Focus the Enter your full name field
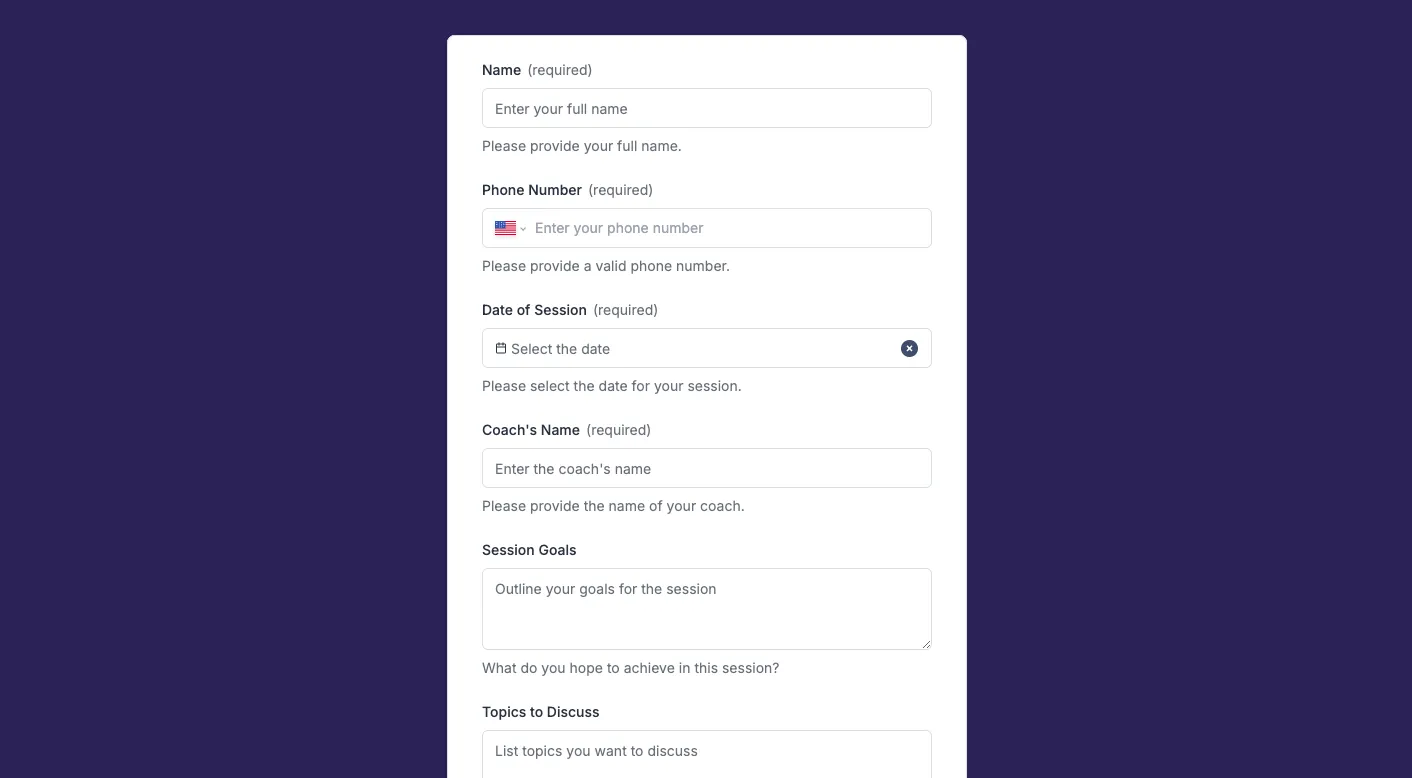Viewport: 1412px width, 778px height. (706, 108)
